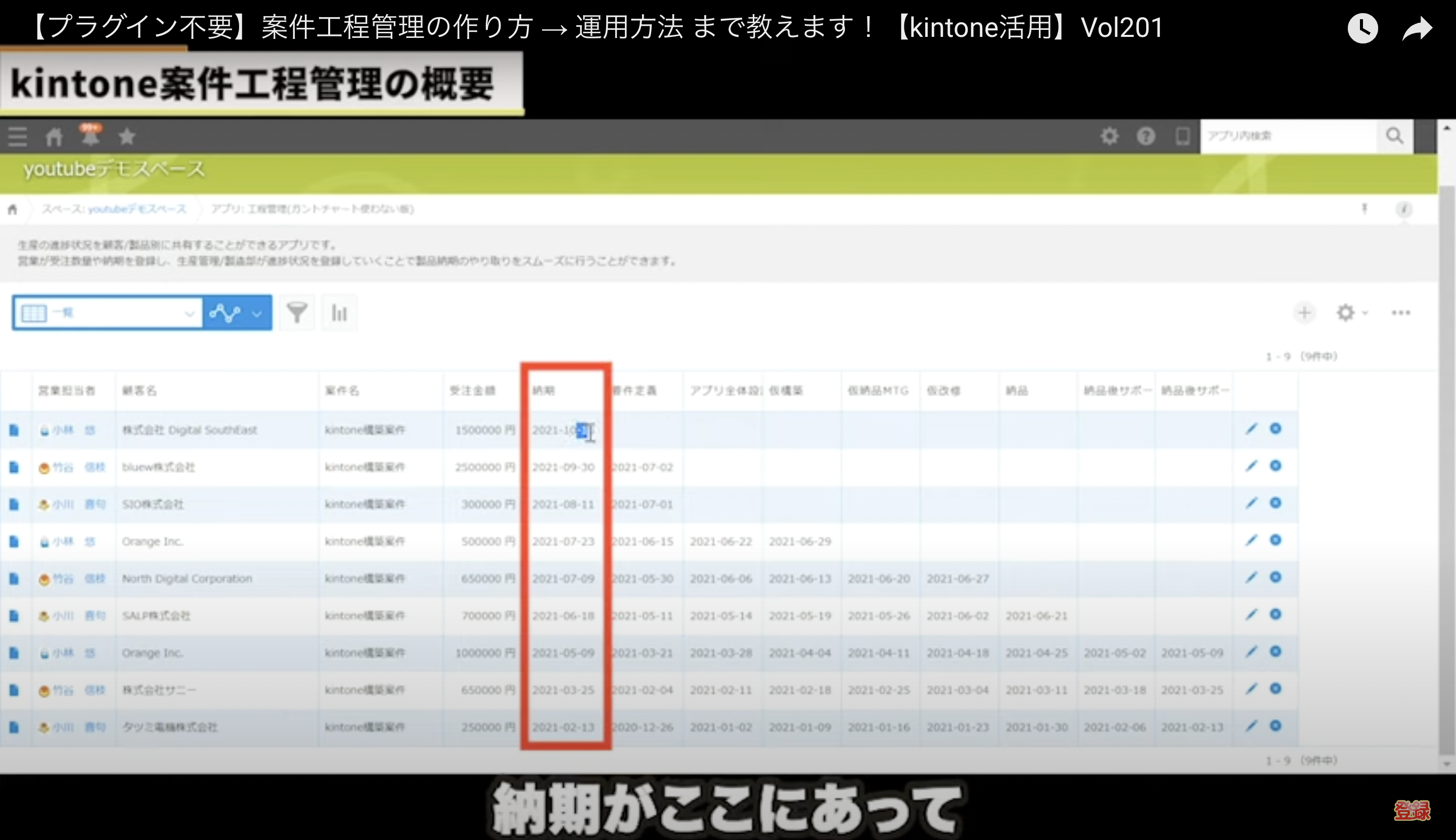Image resolution: width=1456 pixels, height=840 pixels.
Task: Delete the bluew record row
Action: pos(1276,465)
